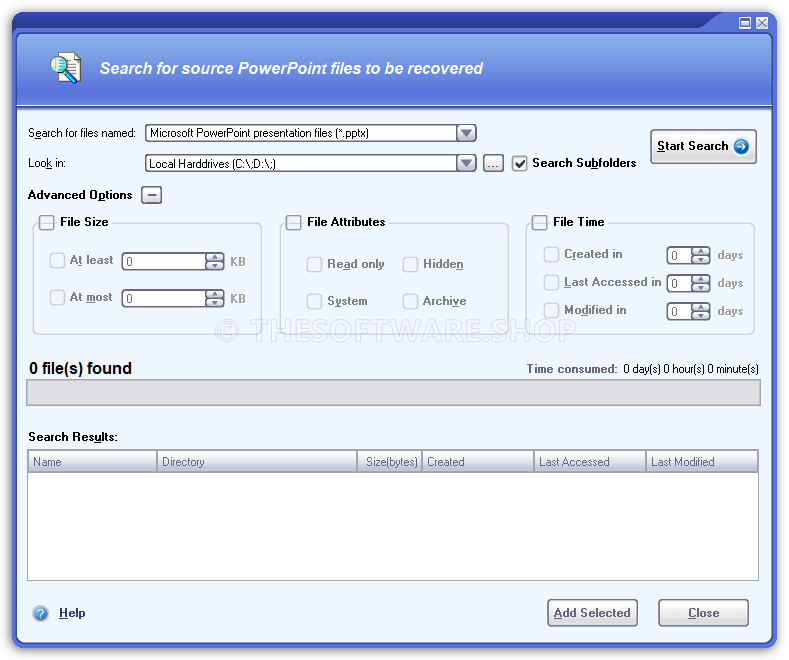Click the Modified in days value field
This screenshot has width=789, height=660.
(679, 311)
